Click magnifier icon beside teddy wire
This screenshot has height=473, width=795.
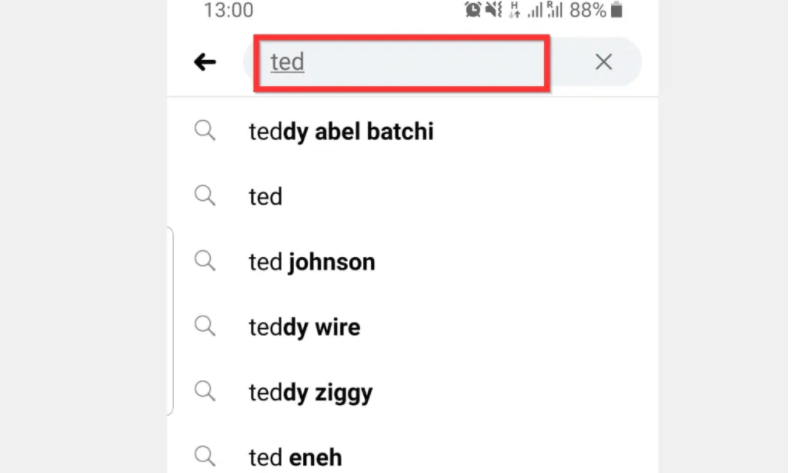[205, 326]
